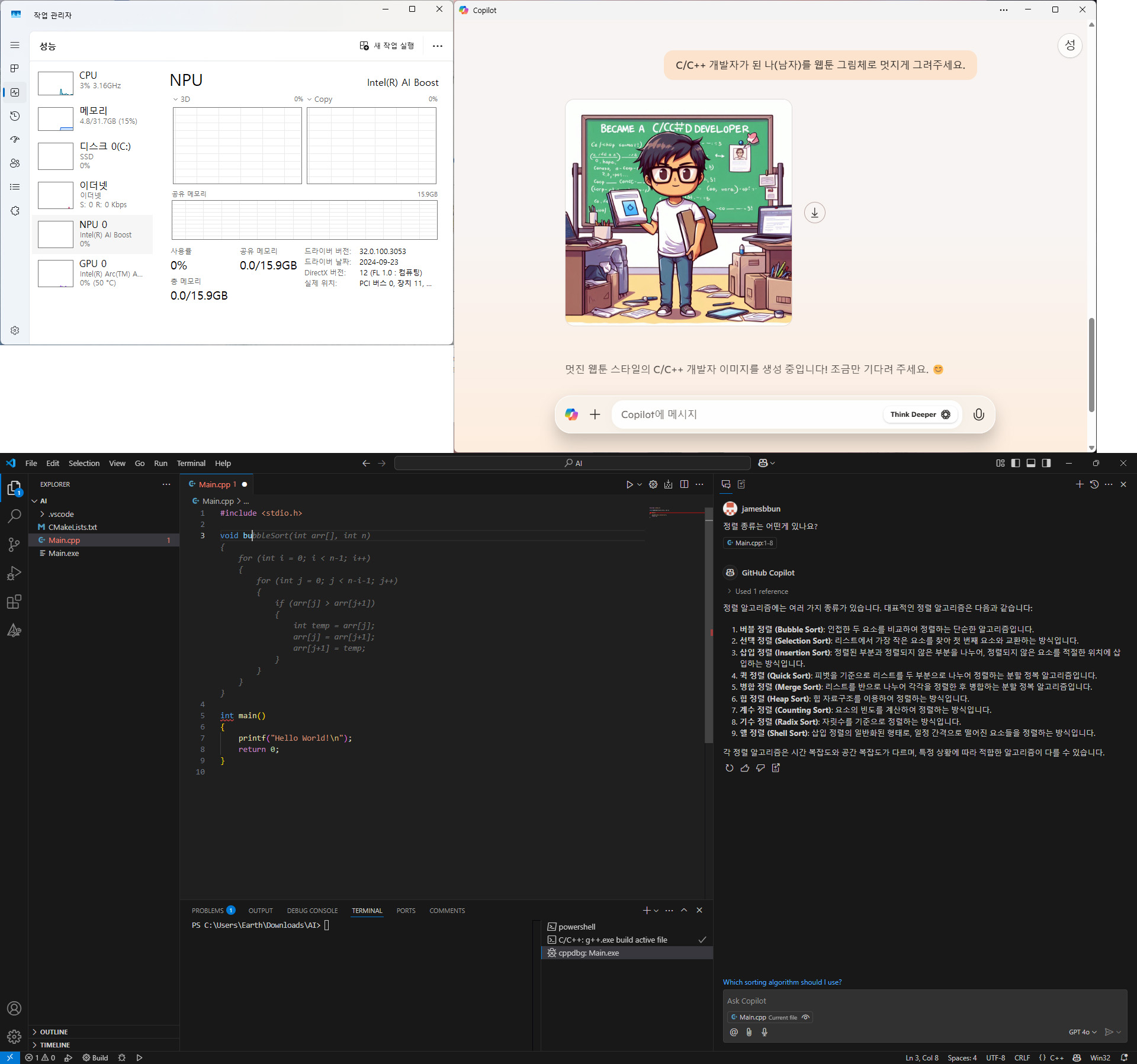This screenshot has height=1064, width=1137.
Task: Toggle Think Deeper in Copilot
Action: 920,414
